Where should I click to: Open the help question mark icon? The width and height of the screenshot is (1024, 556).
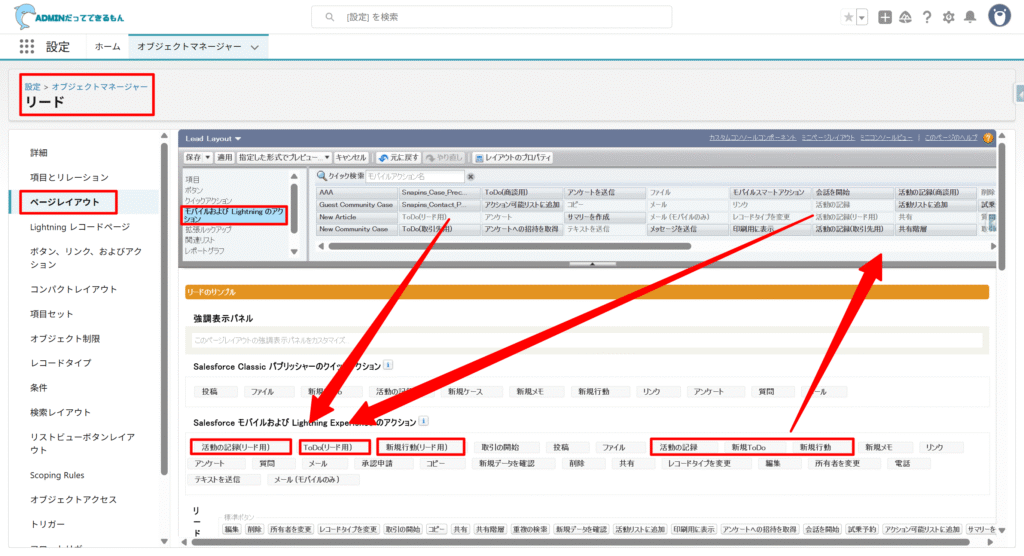[927, 17]
